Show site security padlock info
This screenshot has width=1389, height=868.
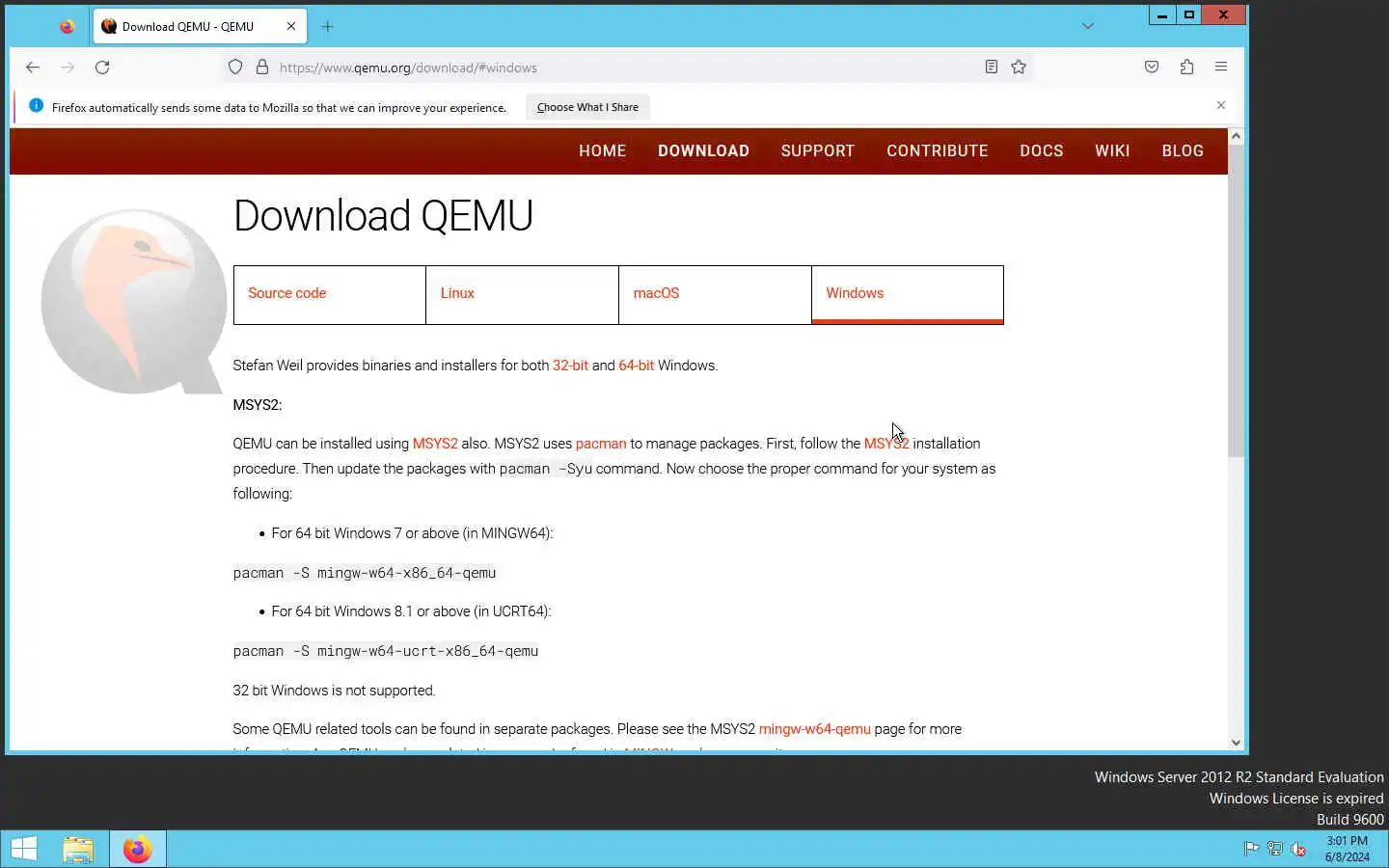pos(262,68)
